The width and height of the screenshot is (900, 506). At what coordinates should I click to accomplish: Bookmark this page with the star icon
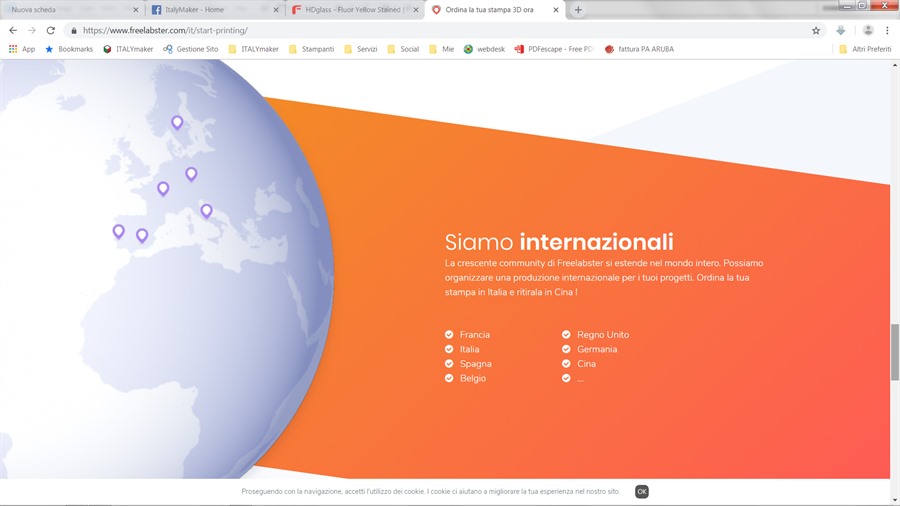point(816,30)
